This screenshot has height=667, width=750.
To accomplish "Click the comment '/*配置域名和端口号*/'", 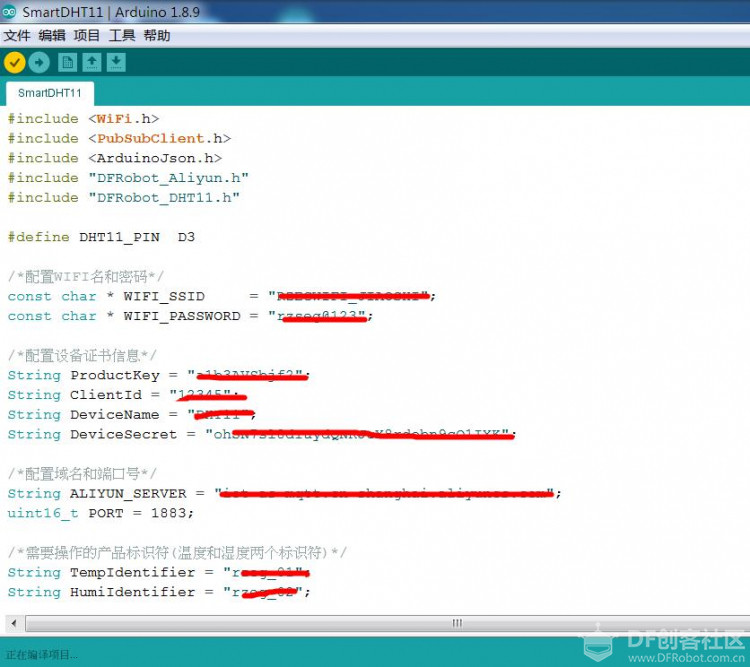I will pos(82,474).
